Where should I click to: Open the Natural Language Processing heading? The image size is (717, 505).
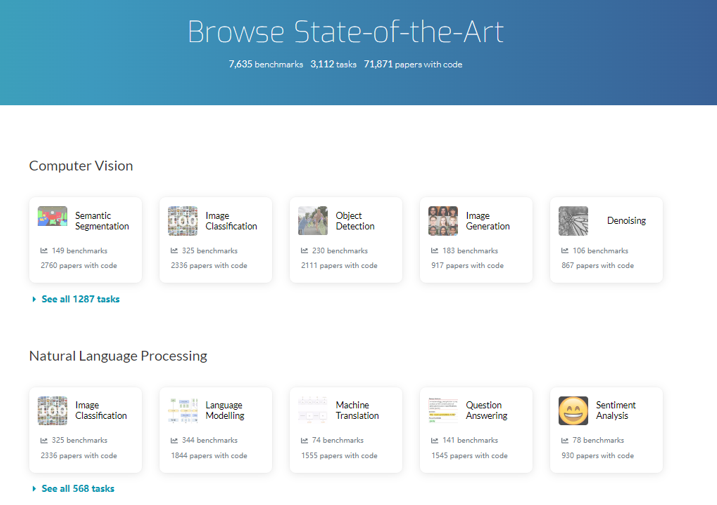118,356
